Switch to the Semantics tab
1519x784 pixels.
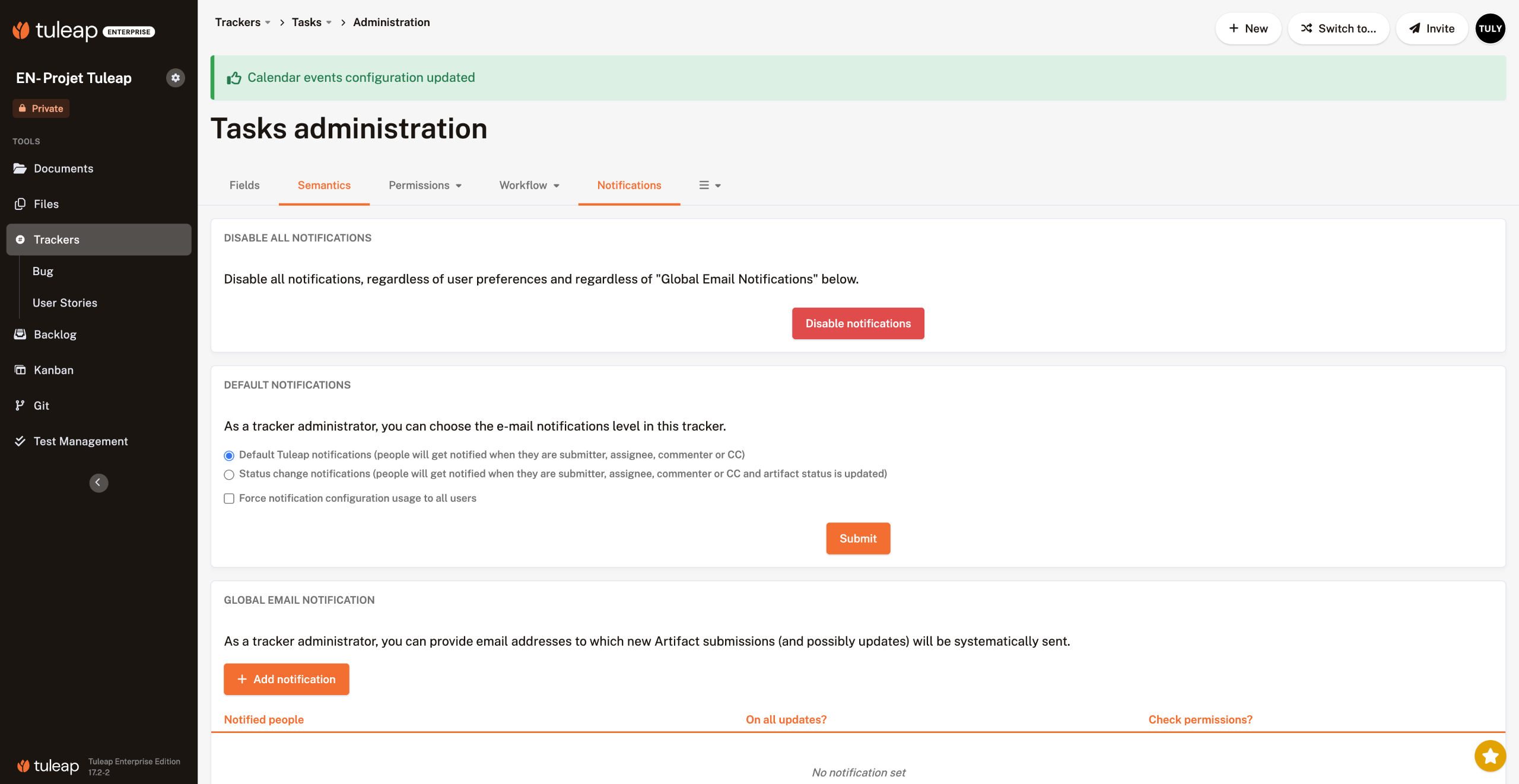[x=324, y=186]
